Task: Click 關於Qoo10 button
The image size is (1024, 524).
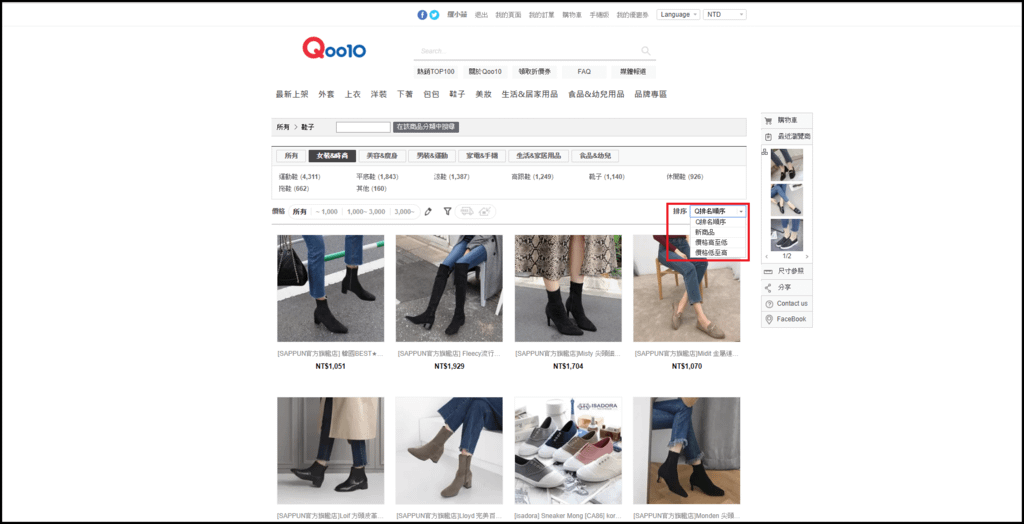Action: point(485,71)
